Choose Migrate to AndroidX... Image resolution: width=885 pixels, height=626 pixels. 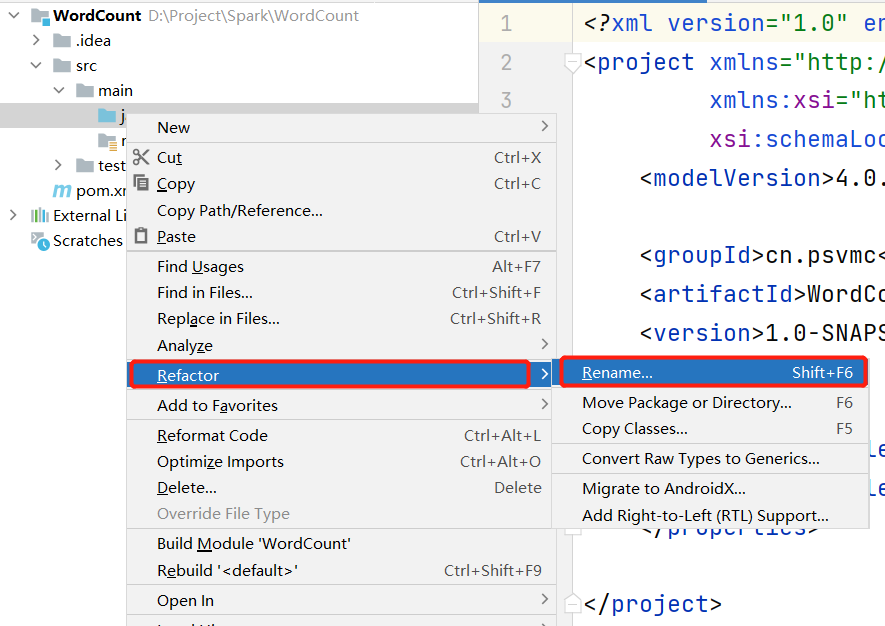[x=710, y=489]
